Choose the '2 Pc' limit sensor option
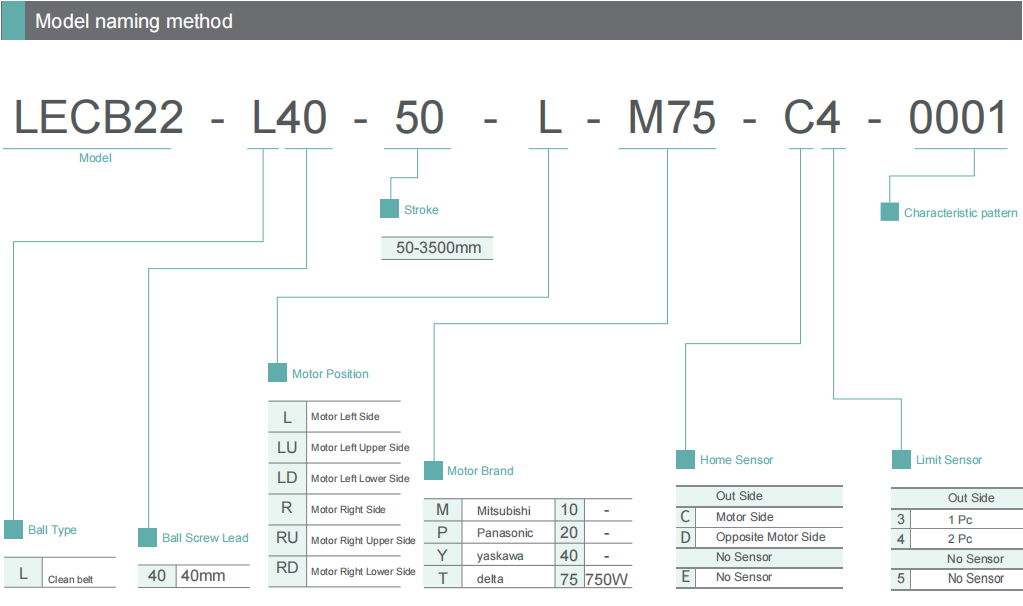1023x606 pixels. point(959,539)
